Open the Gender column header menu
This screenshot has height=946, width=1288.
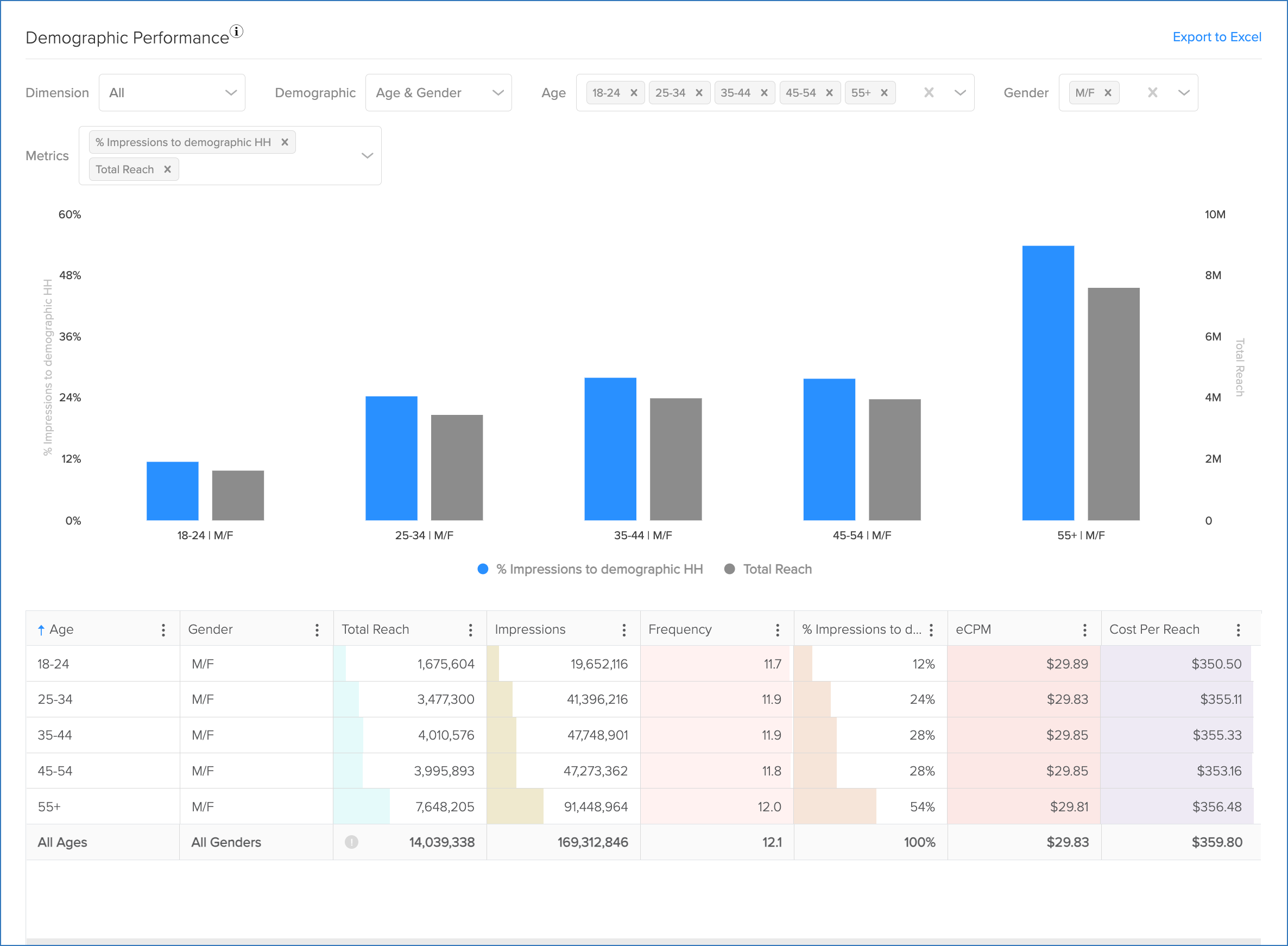pyautogui.click(x=317, y=629)
